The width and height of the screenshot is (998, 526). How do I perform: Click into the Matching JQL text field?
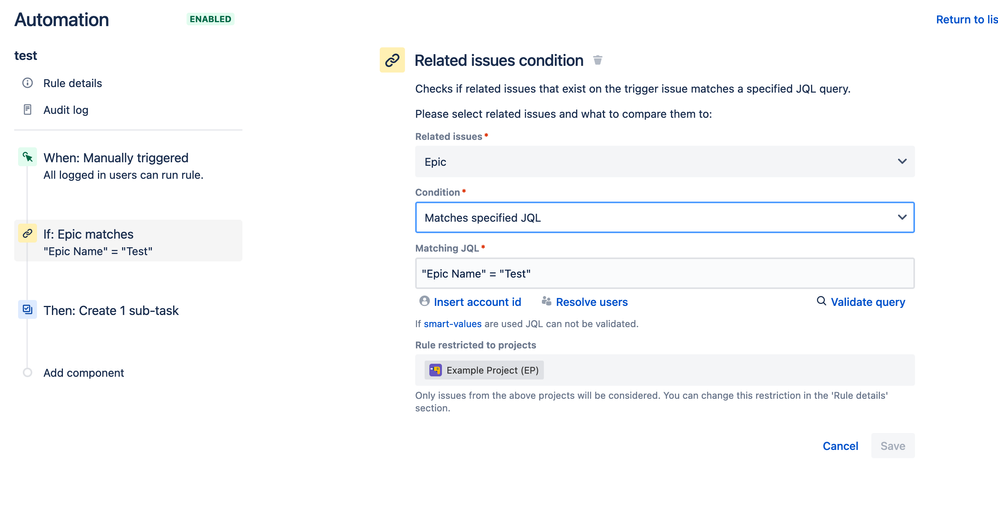[664, 273]
